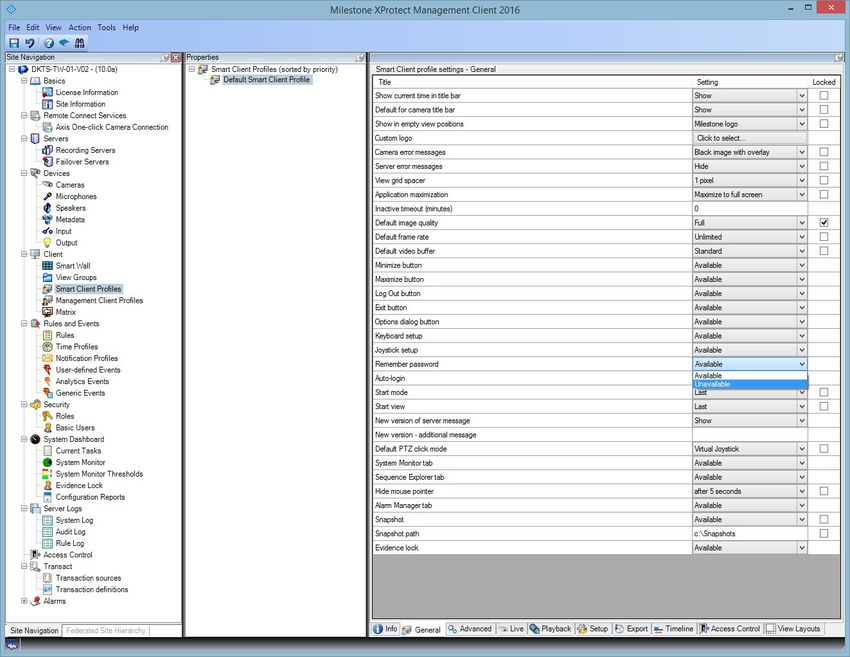This screenshot has width=850, height=657.
Task: Click the Default Smart Client Profile icon
Action: [x=215, y=80]
